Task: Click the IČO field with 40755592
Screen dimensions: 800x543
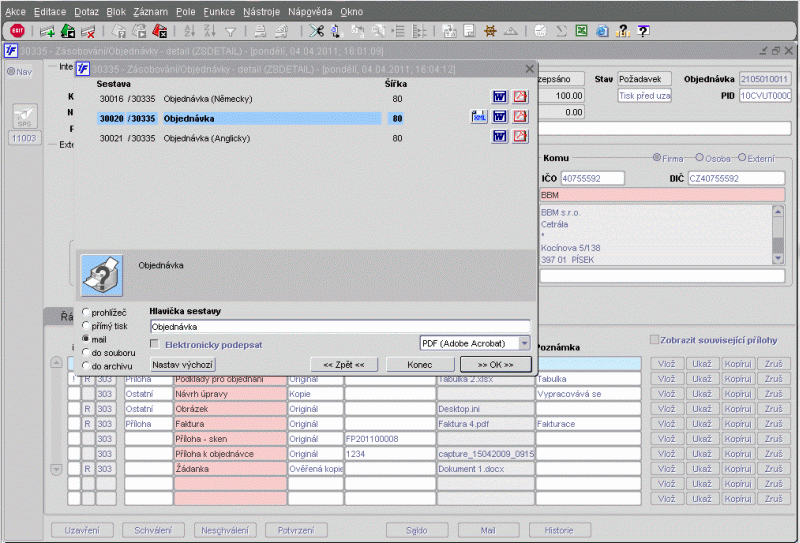Action: 592,178
